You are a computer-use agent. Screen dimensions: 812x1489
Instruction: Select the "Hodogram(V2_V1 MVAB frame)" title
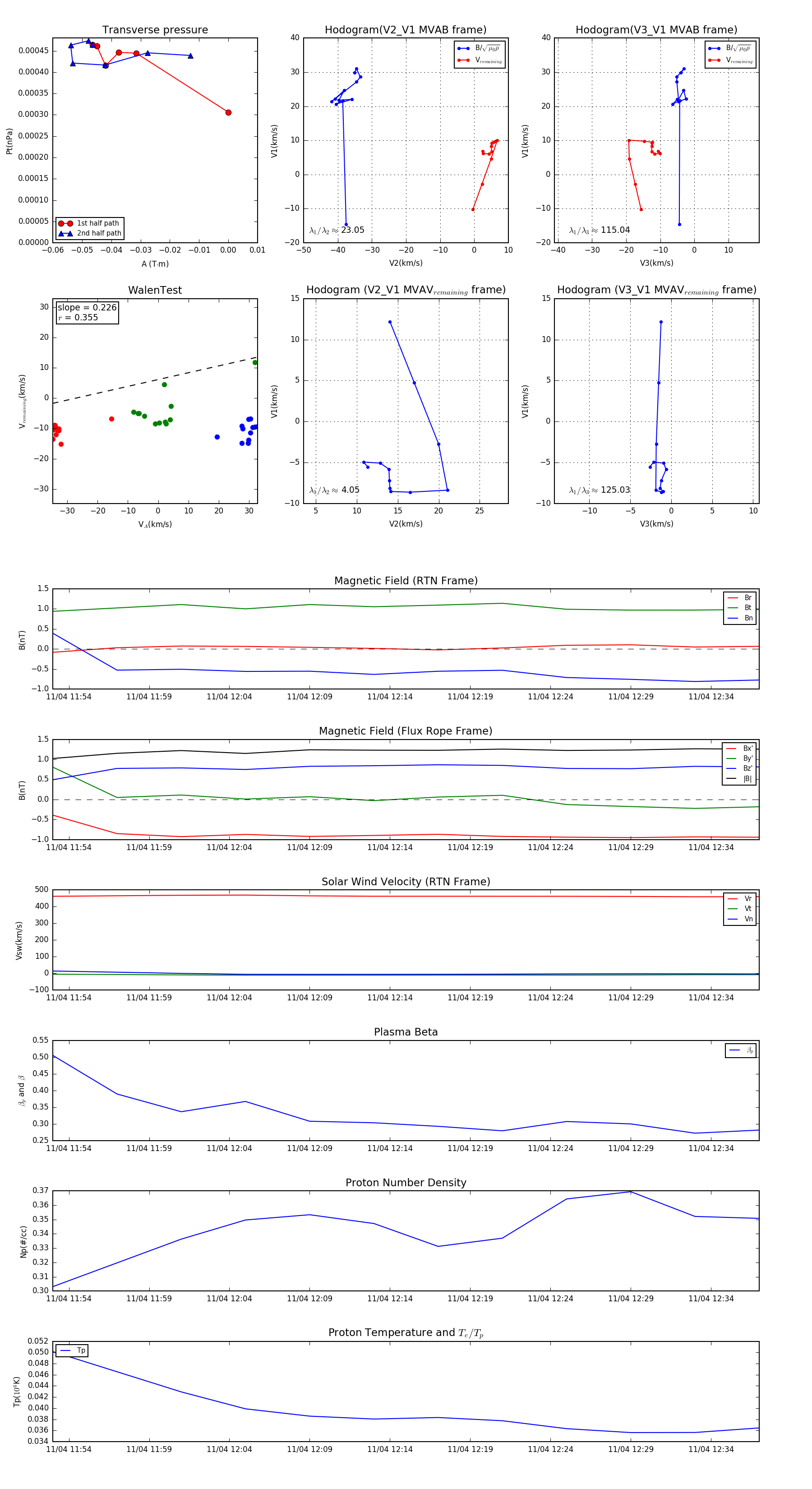click(x=406, y=29)
